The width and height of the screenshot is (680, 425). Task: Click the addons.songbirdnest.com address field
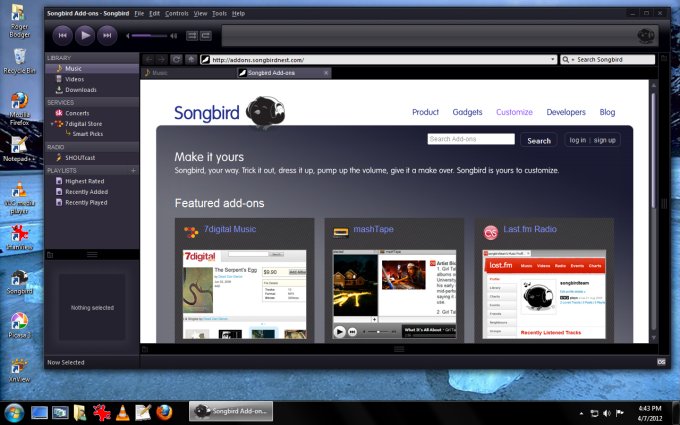[x=378, y=60]
